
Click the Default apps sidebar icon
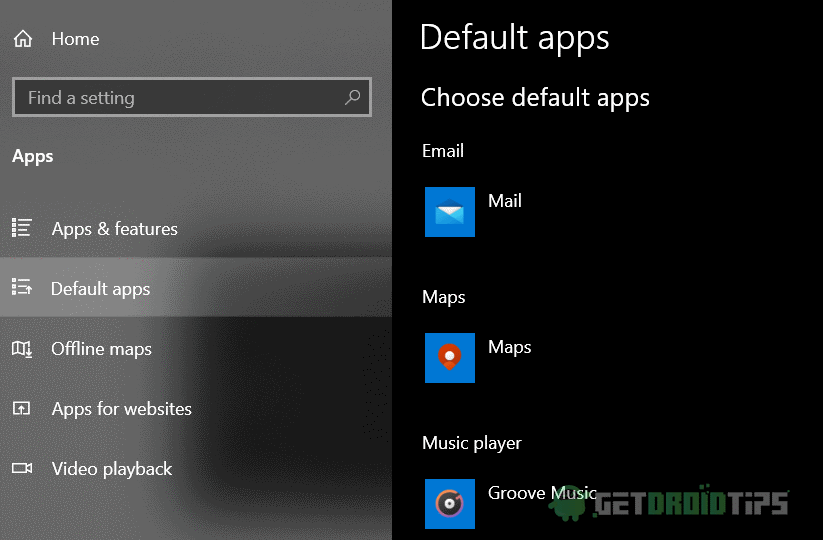[22, 287]
